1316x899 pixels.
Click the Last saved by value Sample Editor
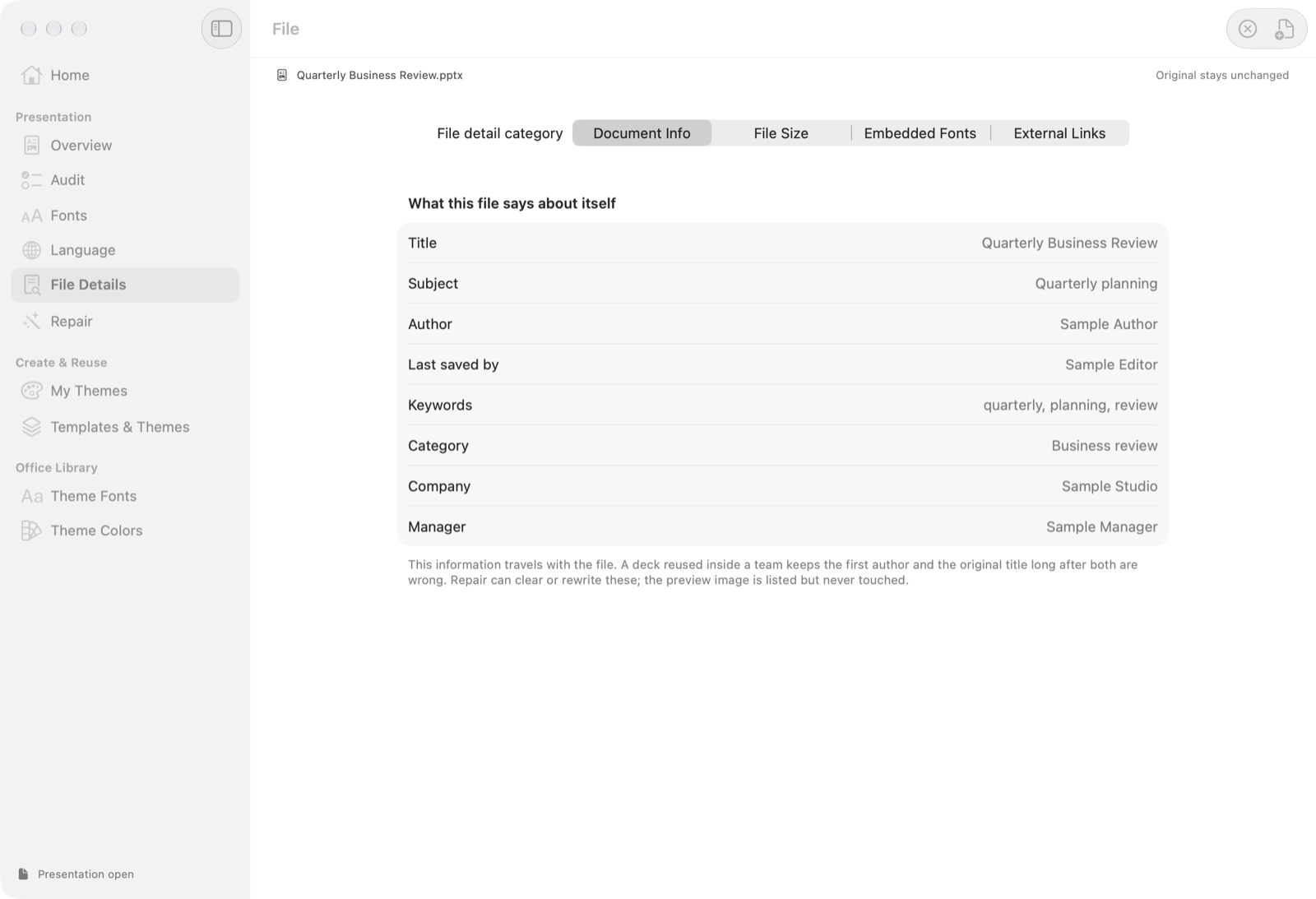[1111, 364]
